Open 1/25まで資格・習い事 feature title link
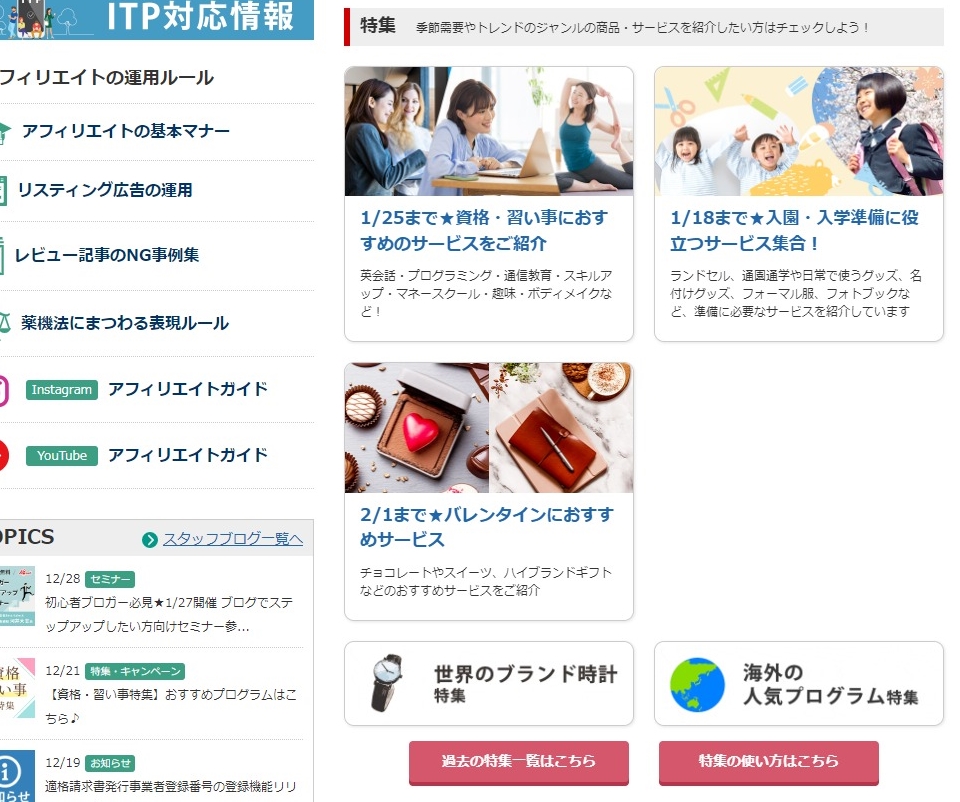This screenshot has height=802, width=960. pos(484,231)
